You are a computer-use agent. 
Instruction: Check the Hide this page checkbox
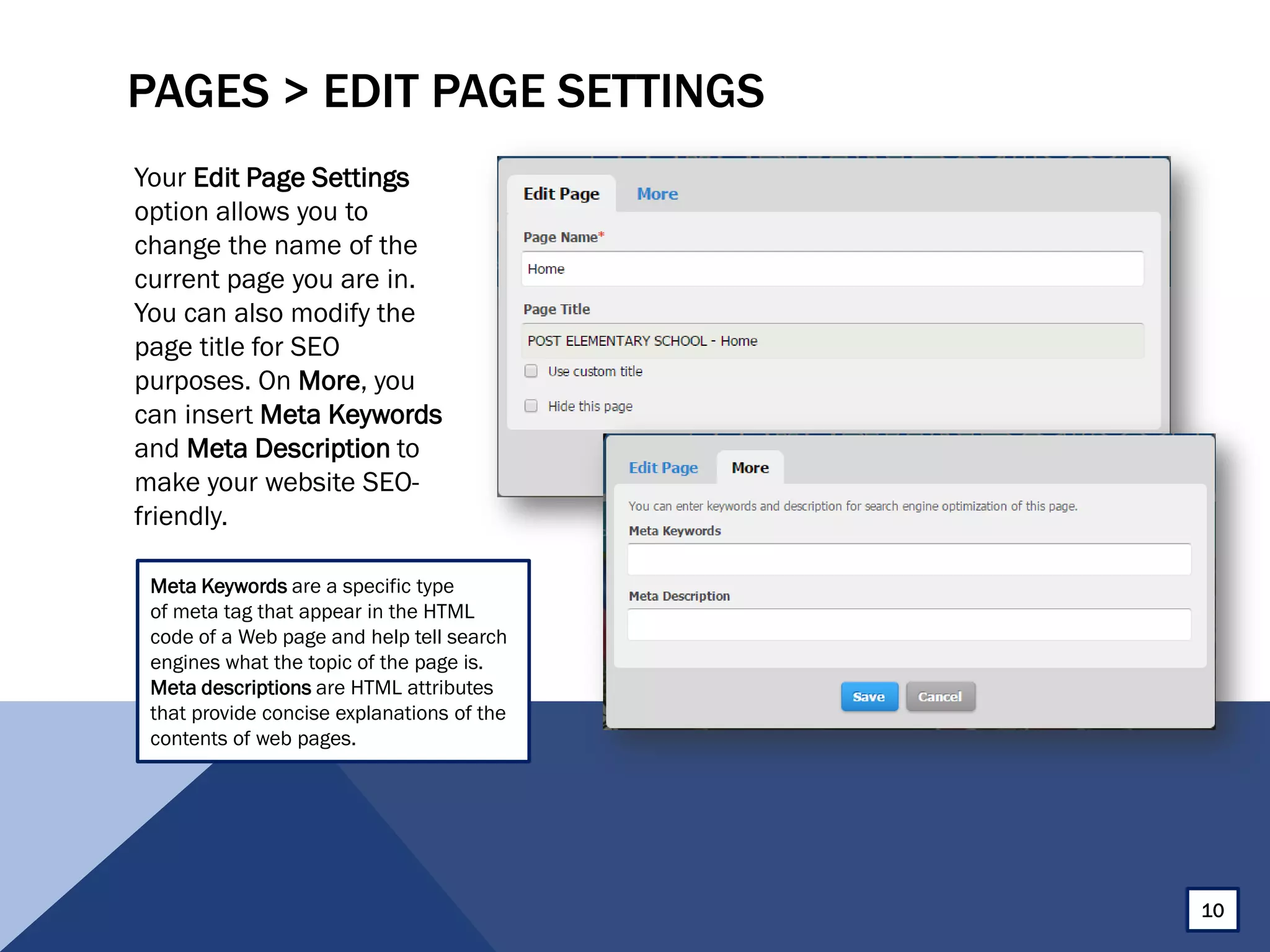click(x=531, y=406)
